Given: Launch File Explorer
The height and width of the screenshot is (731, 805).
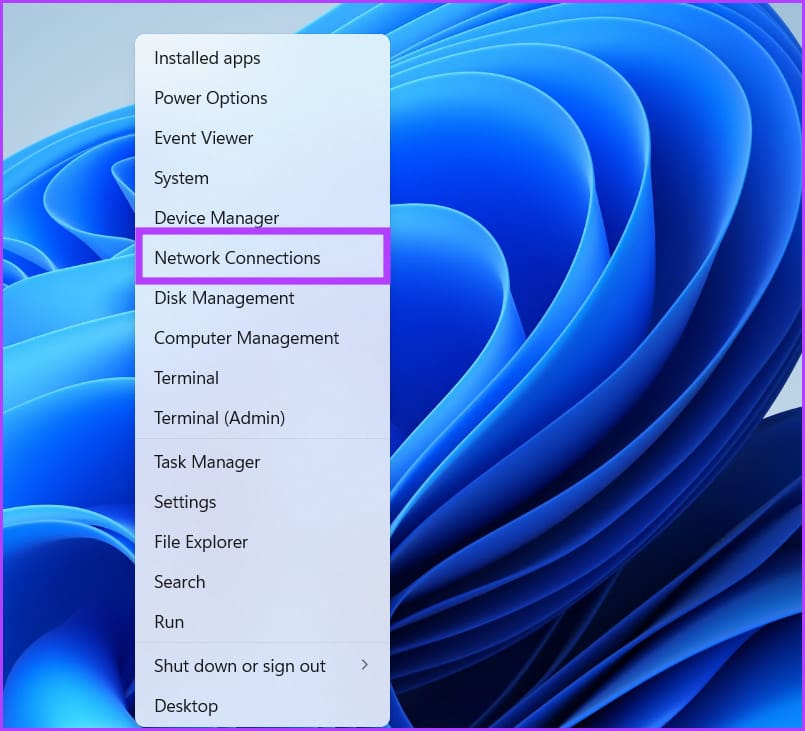Looking at the screenshot, I should 262,542.
